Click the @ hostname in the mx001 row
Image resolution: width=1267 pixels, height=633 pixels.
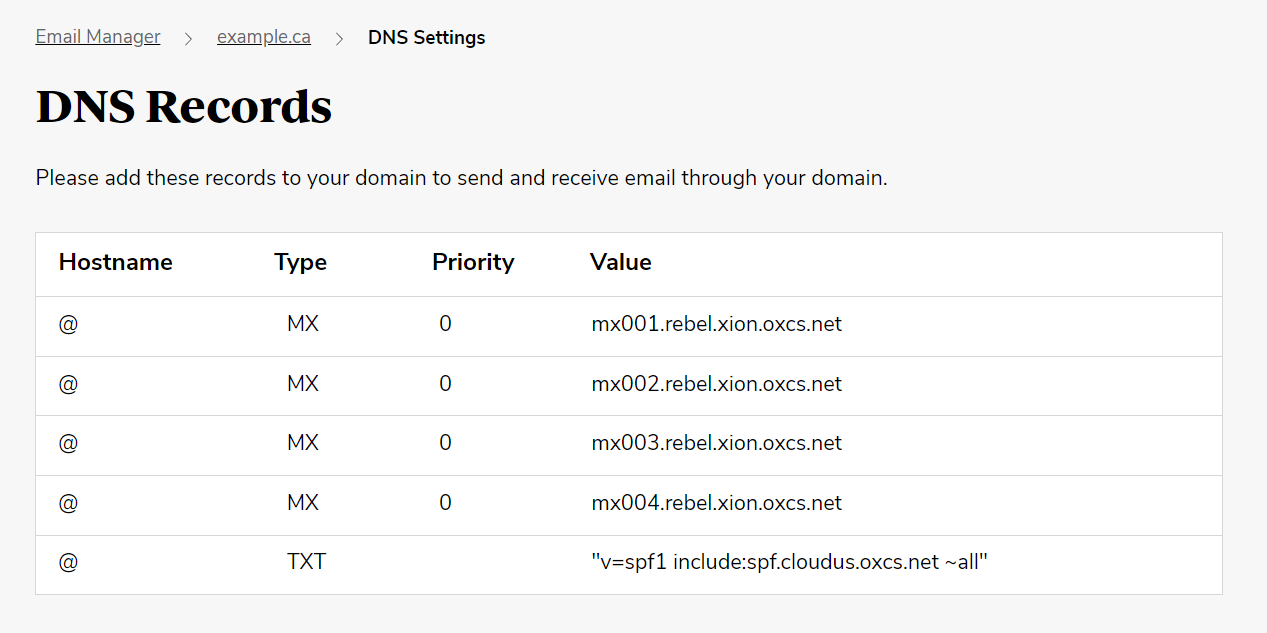pyautogui.click(x=68, y=324)
